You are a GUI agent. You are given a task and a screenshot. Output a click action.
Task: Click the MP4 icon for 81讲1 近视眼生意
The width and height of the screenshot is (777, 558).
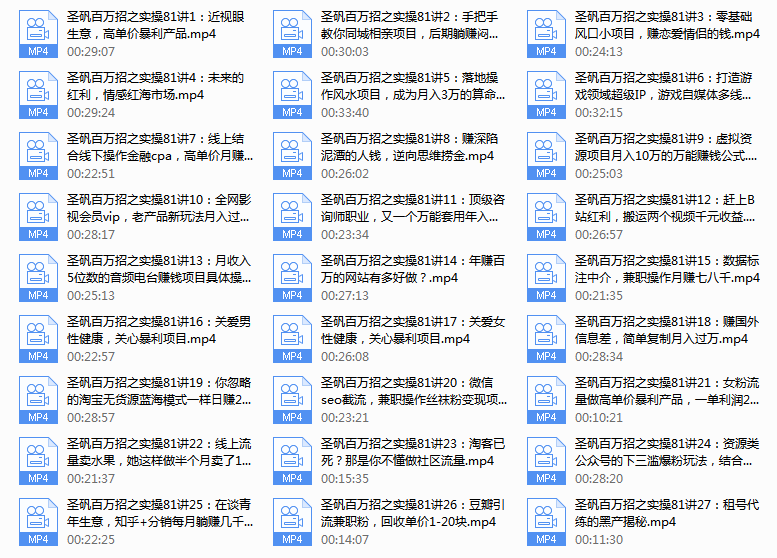[x=38, y=36]
